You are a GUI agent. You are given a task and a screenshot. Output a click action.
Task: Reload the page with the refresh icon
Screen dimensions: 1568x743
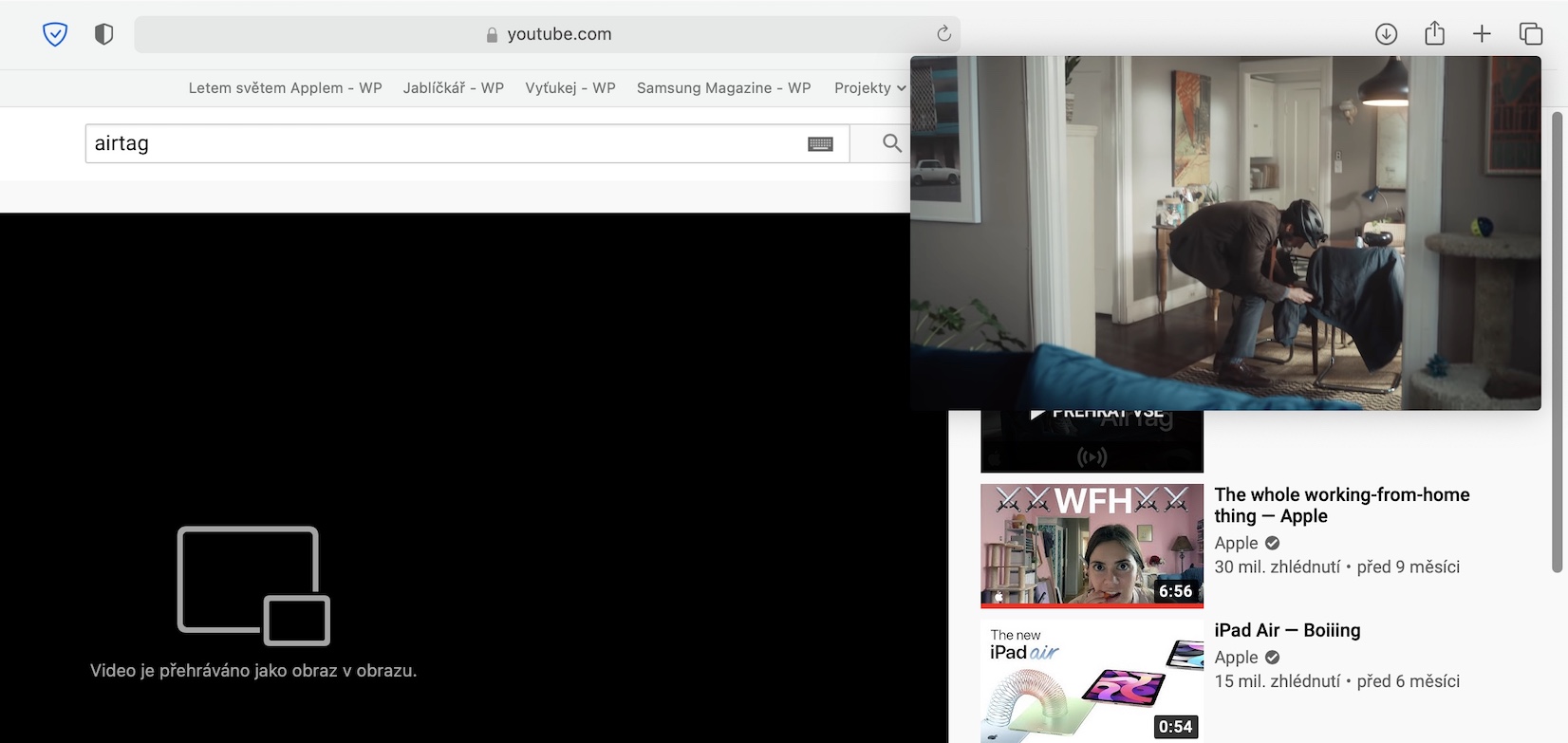(943, 34)
